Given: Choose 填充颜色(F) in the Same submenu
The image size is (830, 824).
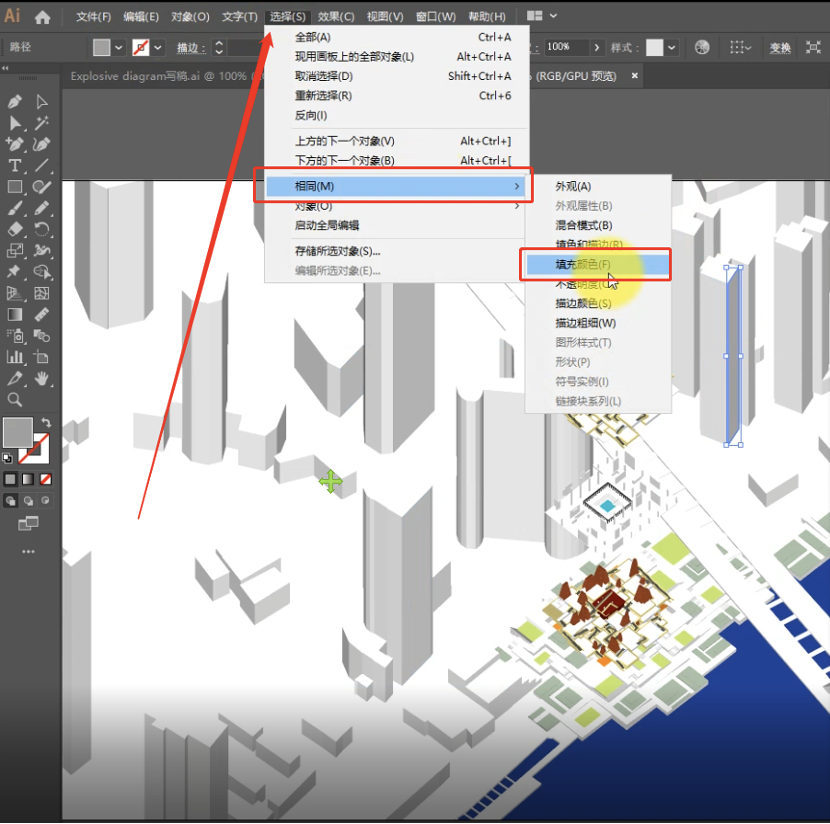Looking at the screenshot, I should tap(598, 264).
